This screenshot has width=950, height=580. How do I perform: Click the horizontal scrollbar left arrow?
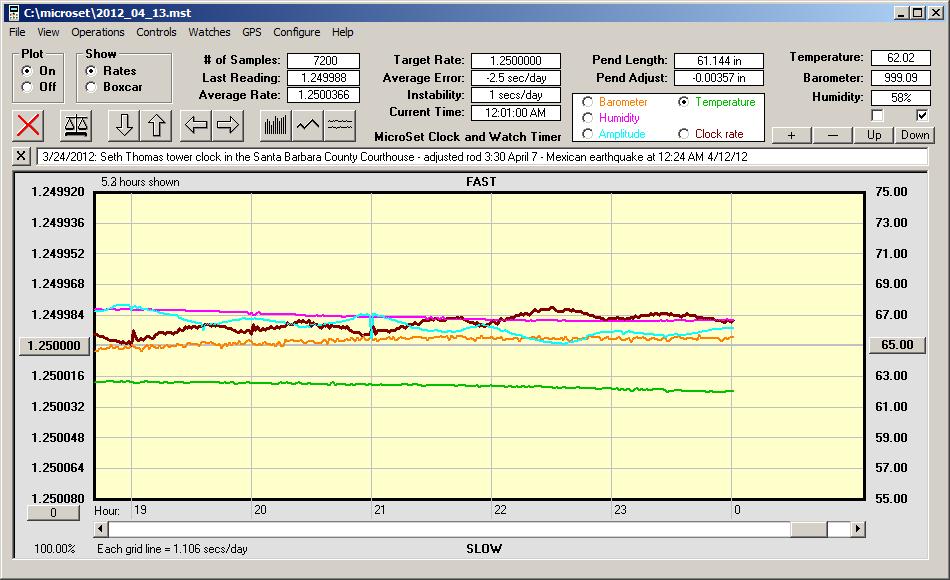pos(101,529)
